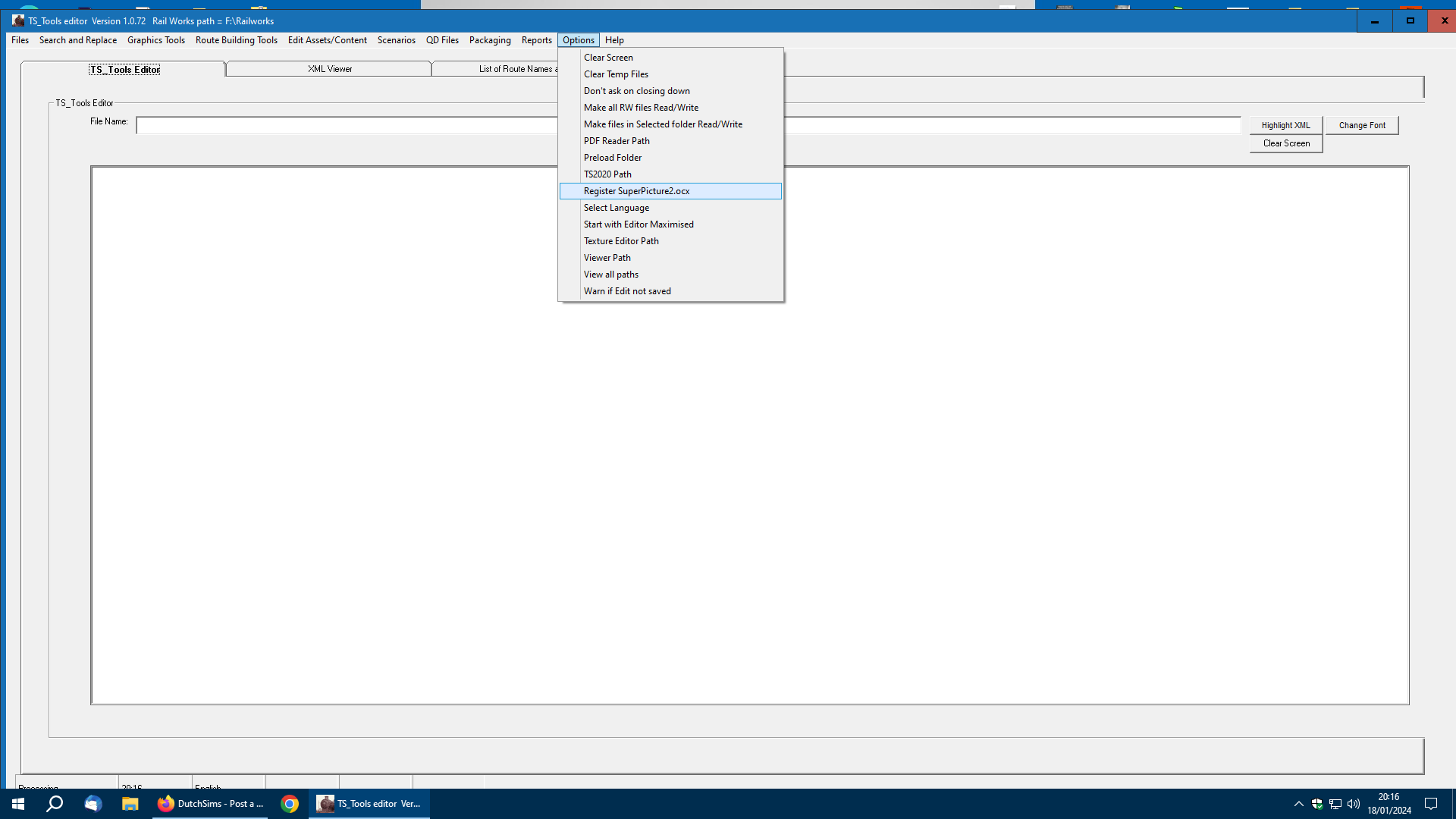Choose PDF Reader Path
Image resolution: width=1456 pixels, height=819 pixels.
(670, 141)
